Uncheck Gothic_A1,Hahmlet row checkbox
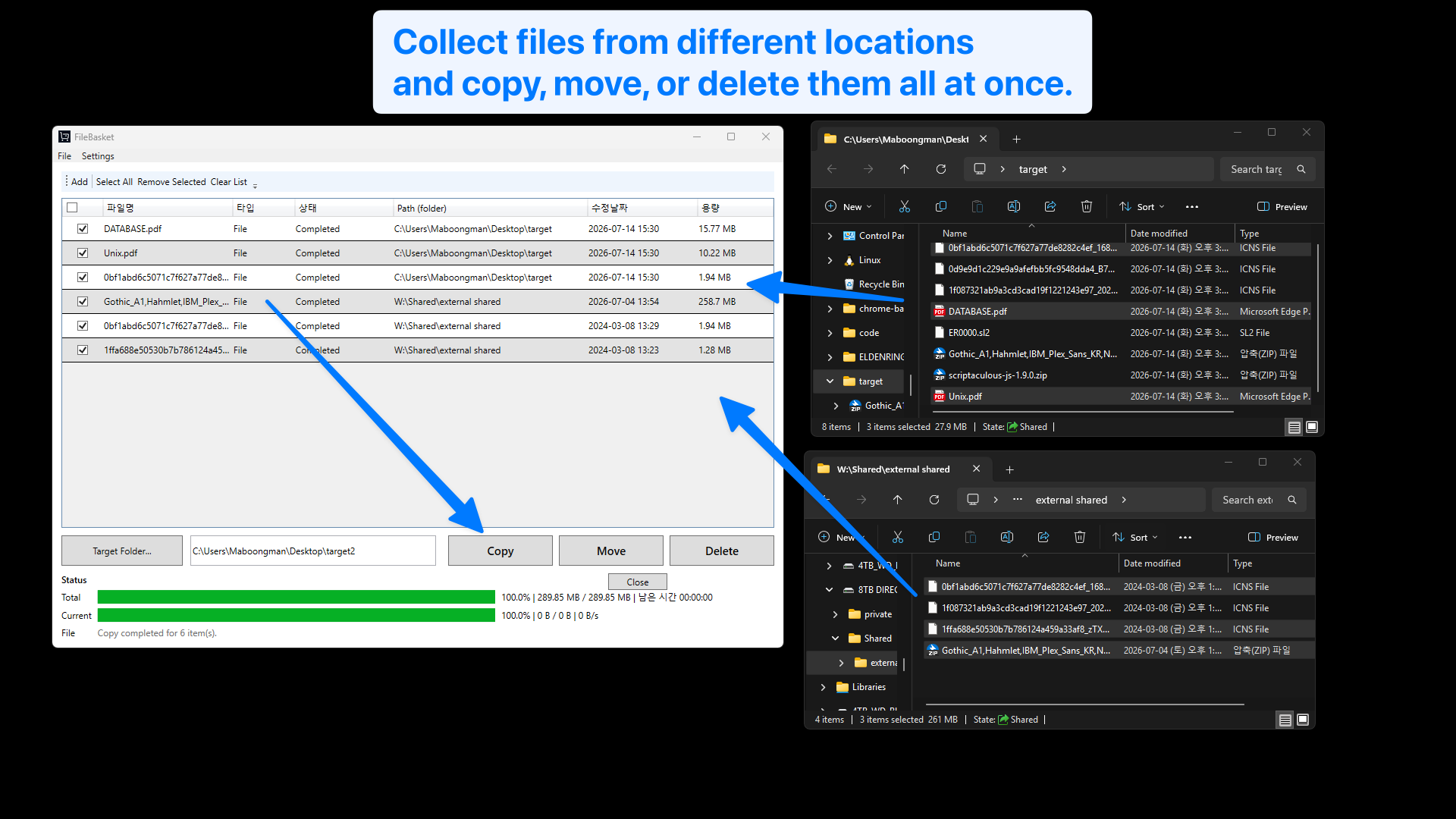Screen dimensions: 1456x819 coord(83,302)
